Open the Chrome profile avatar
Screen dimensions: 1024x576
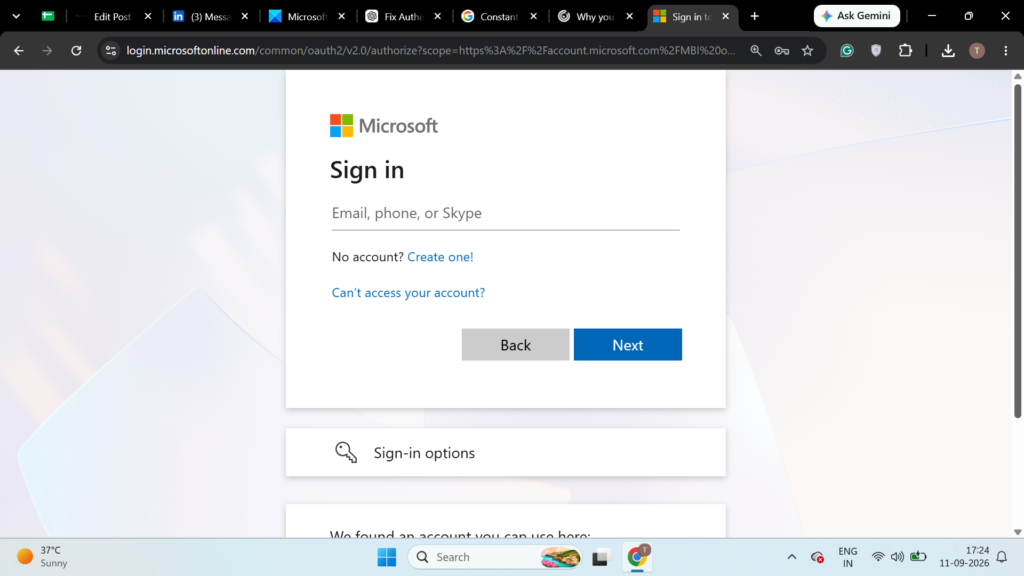click(977, 50)
